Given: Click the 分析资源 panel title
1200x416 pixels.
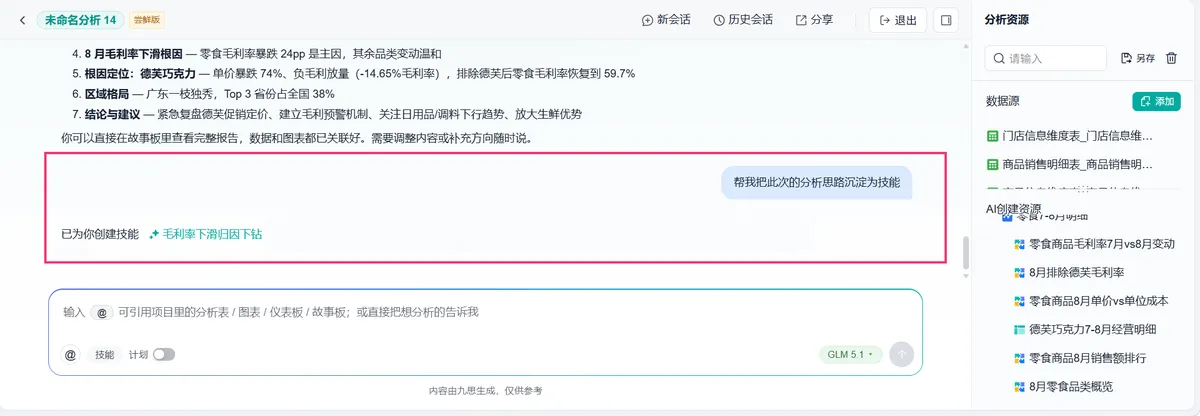Looking at the screenshot, I should coord(1006,20).
